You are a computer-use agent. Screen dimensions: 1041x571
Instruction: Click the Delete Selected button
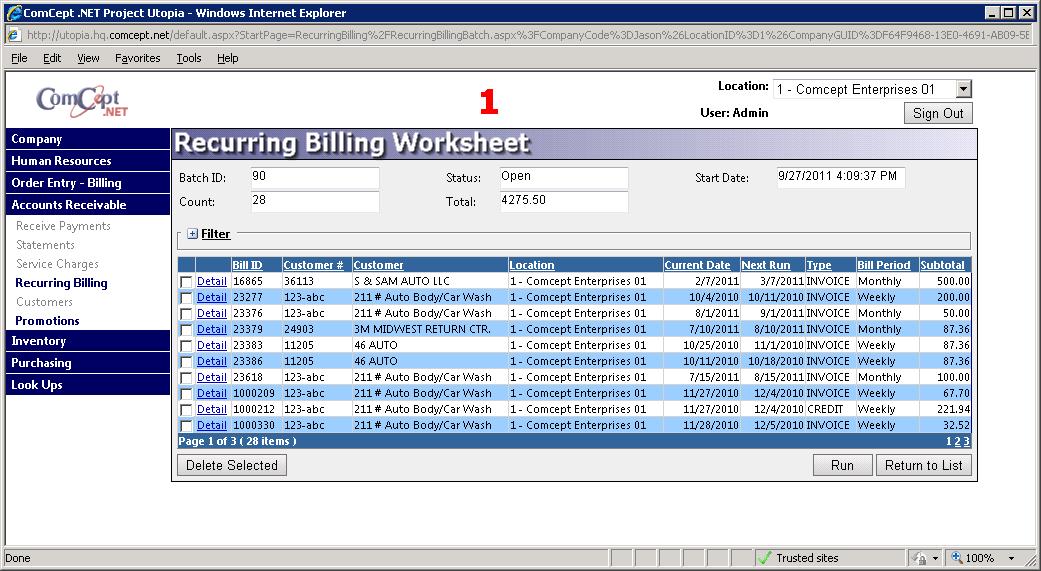coord(232,465)
